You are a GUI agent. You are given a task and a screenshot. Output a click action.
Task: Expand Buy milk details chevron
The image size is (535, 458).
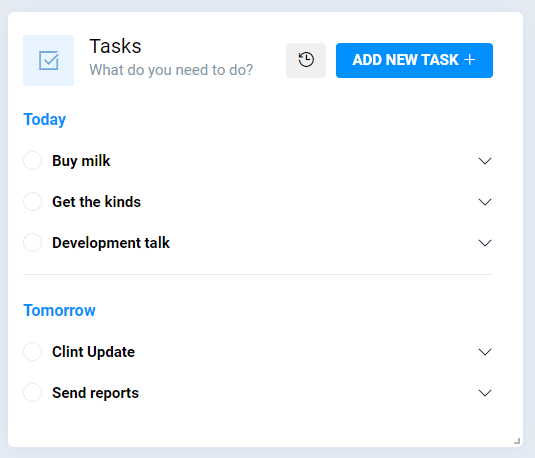coord(485,161)
